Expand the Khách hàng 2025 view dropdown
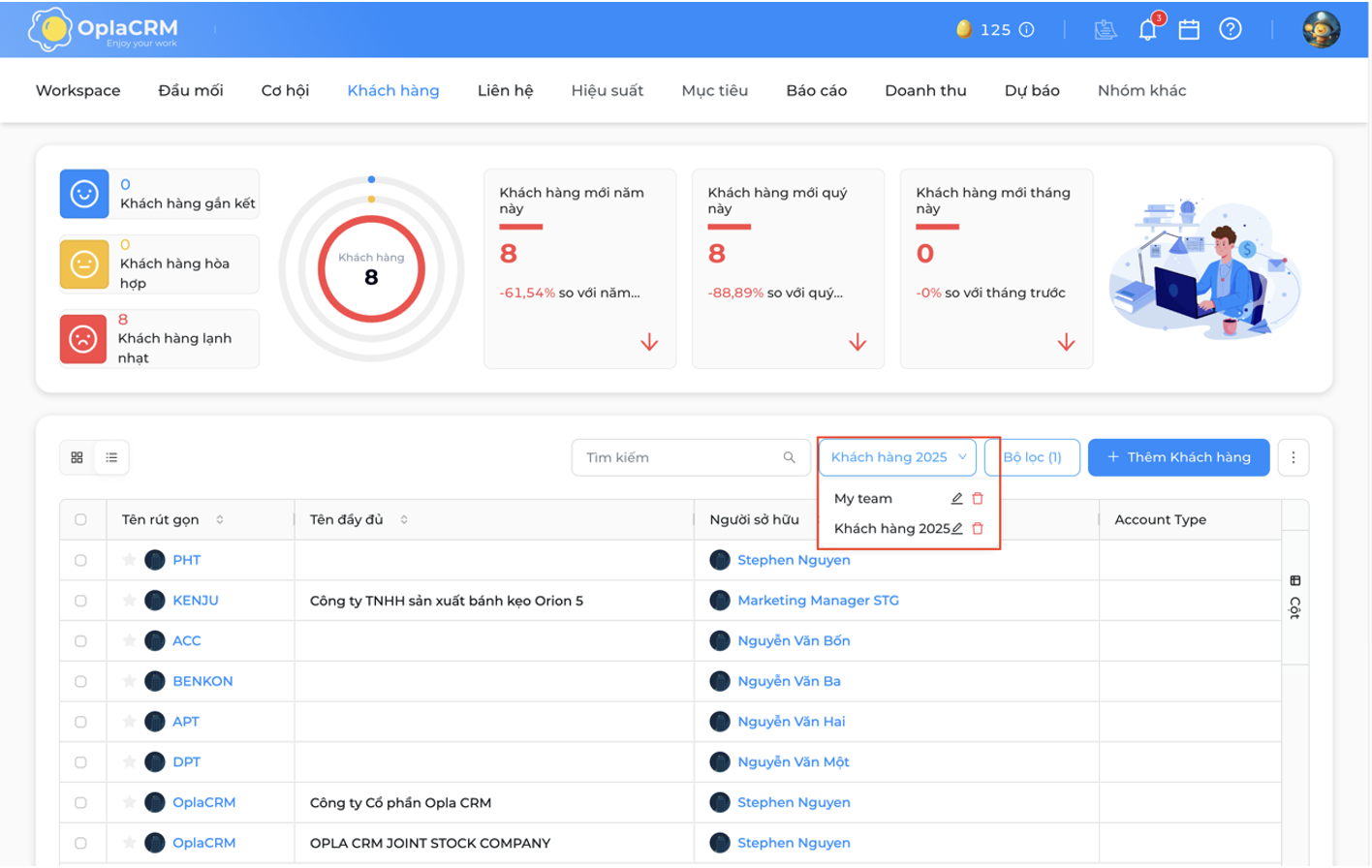 (x=898, y=457)
